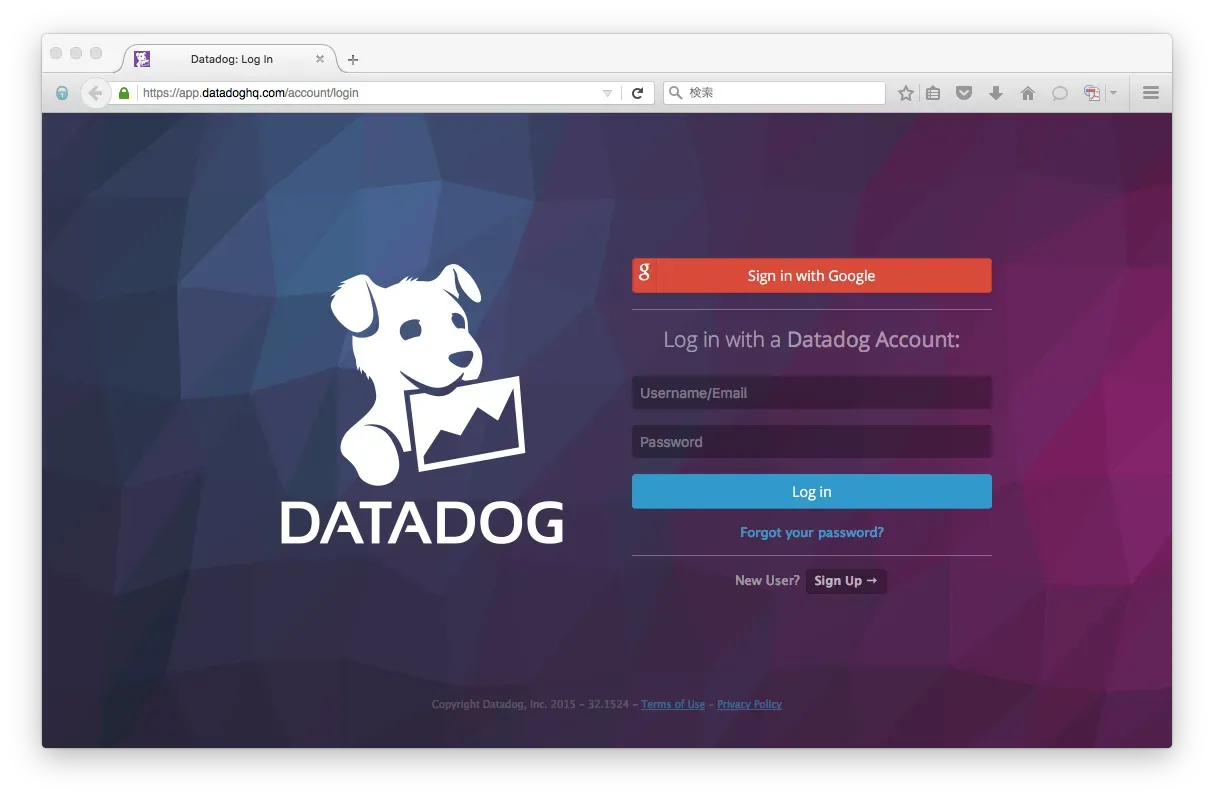The image size is (1214, 798).
Task: Bookmark this page with the star icon
Action: coord(905,92)
